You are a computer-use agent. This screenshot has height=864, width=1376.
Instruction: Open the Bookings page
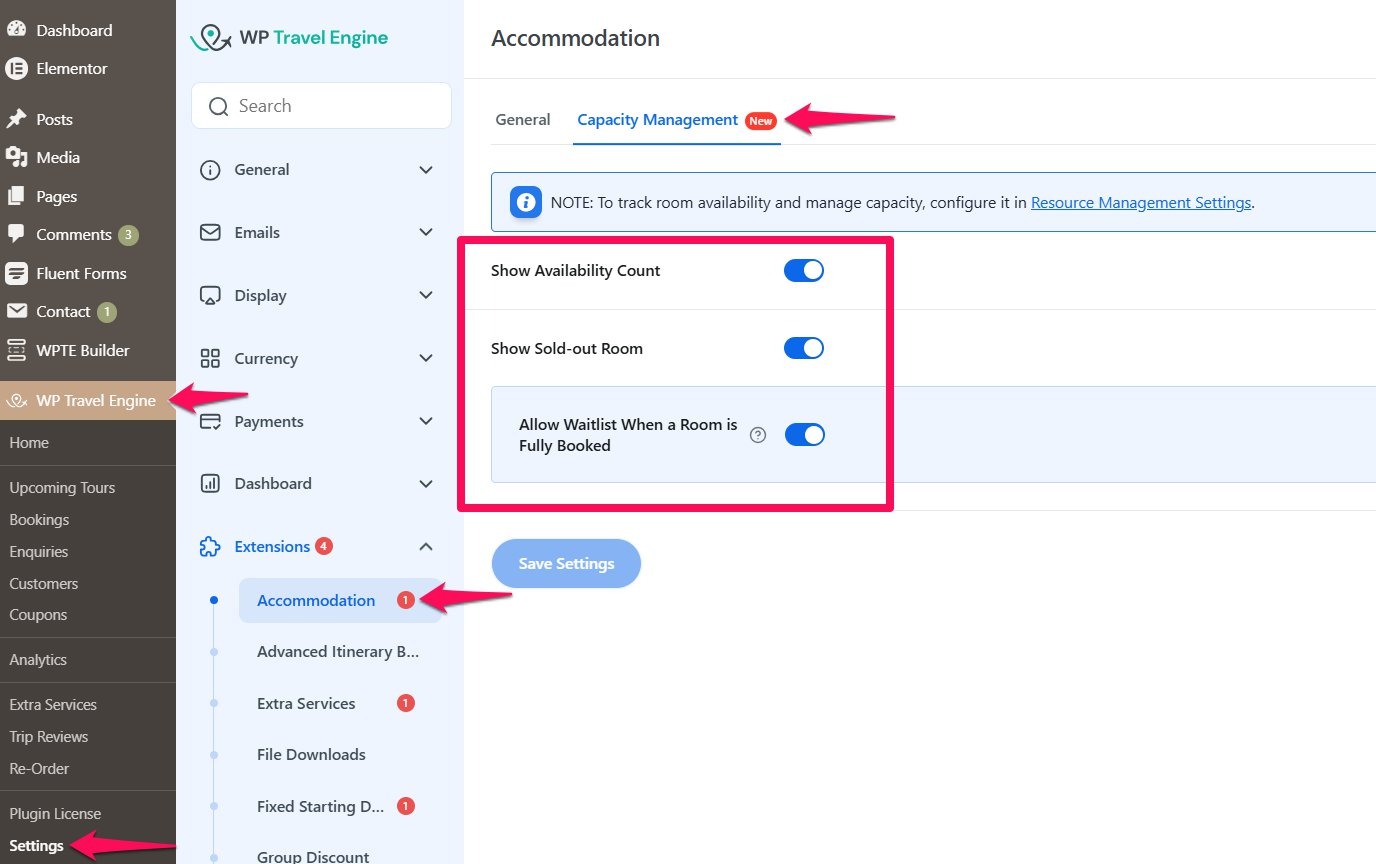(39, 520)
